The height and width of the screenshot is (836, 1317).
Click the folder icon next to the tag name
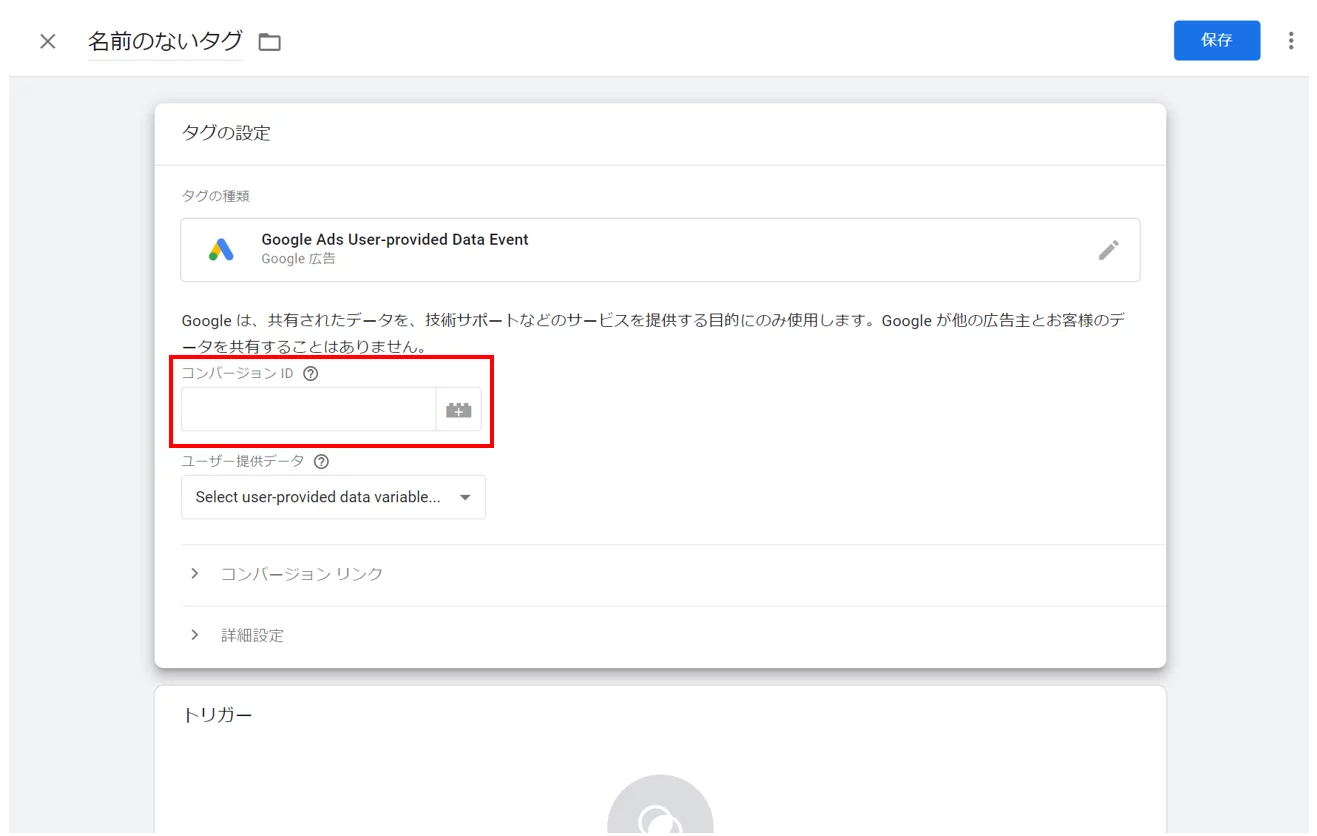pos(268,41)
